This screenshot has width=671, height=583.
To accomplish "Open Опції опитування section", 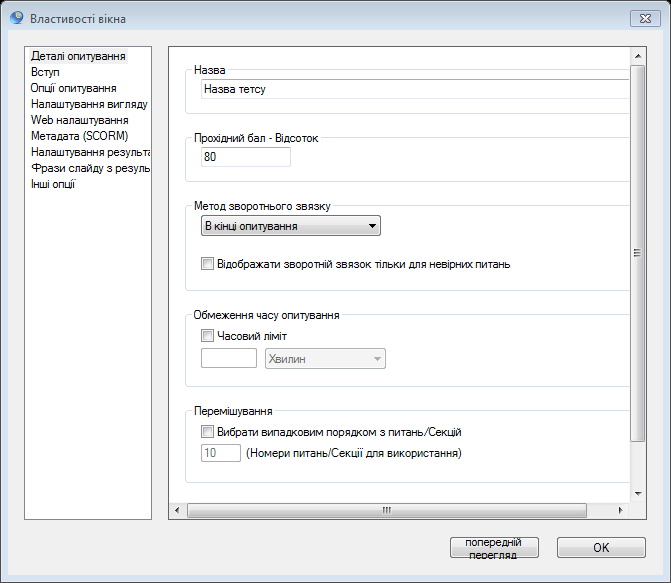I will point(73,88).
